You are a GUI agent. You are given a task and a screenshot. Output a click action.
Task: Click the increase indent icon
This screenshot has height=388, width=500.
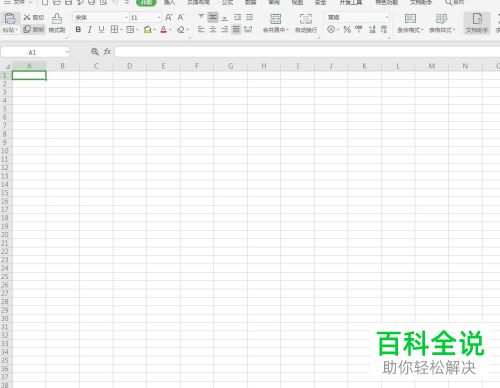(x=249, y=17)
